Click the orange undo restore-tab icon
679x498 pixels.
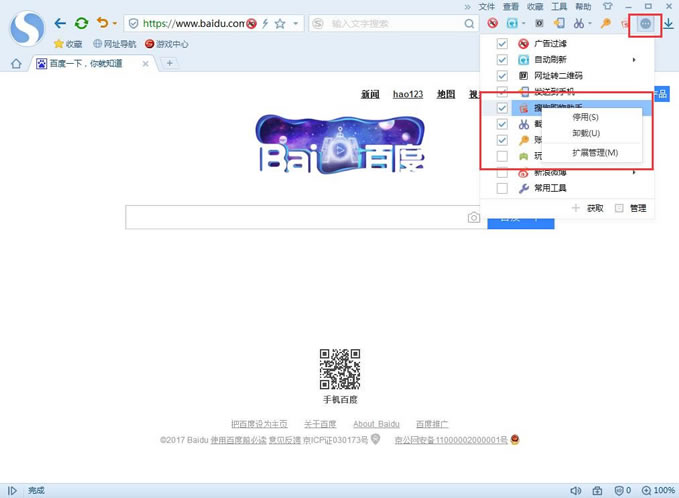coord(102,23)
